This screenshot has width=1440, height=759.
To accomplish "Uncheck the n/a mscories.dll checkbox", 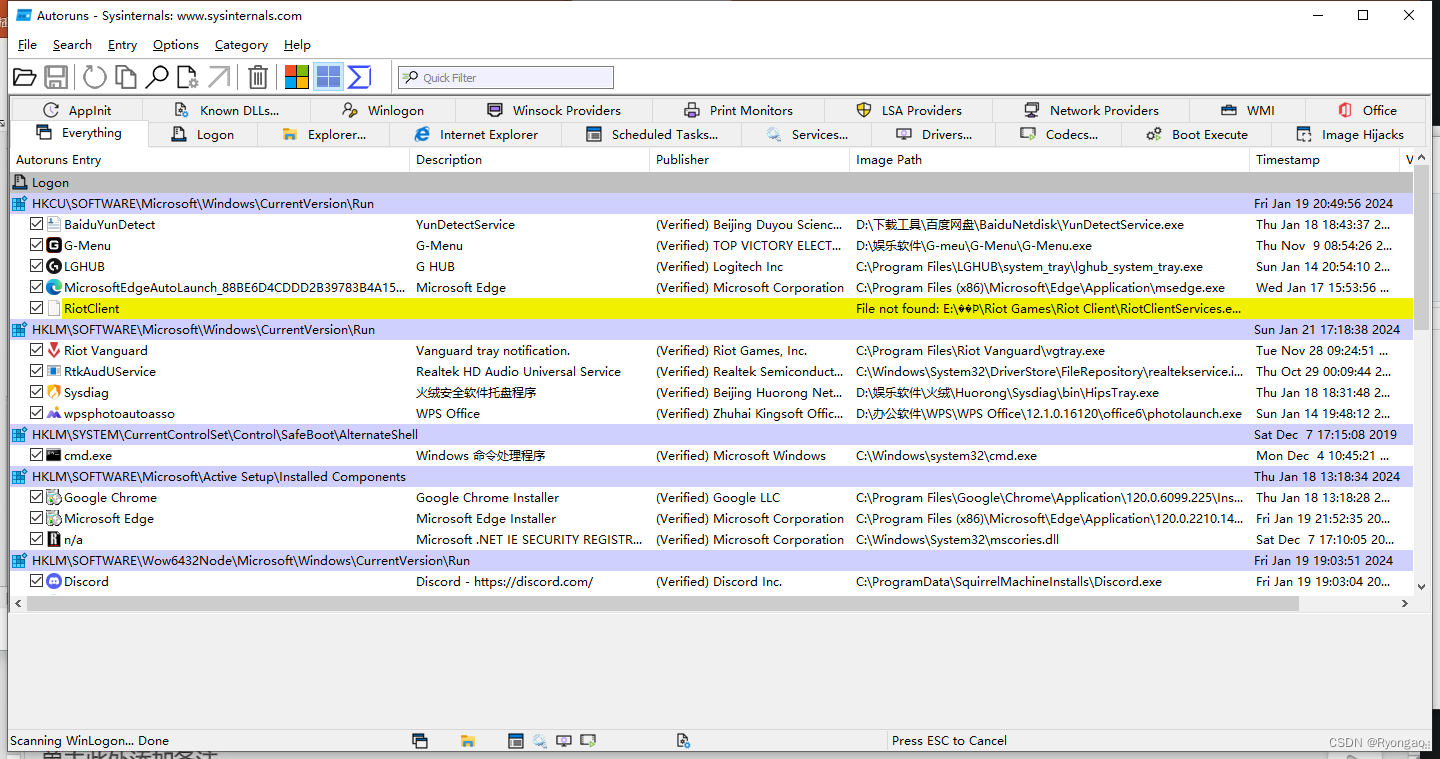I will coord(37,540).
